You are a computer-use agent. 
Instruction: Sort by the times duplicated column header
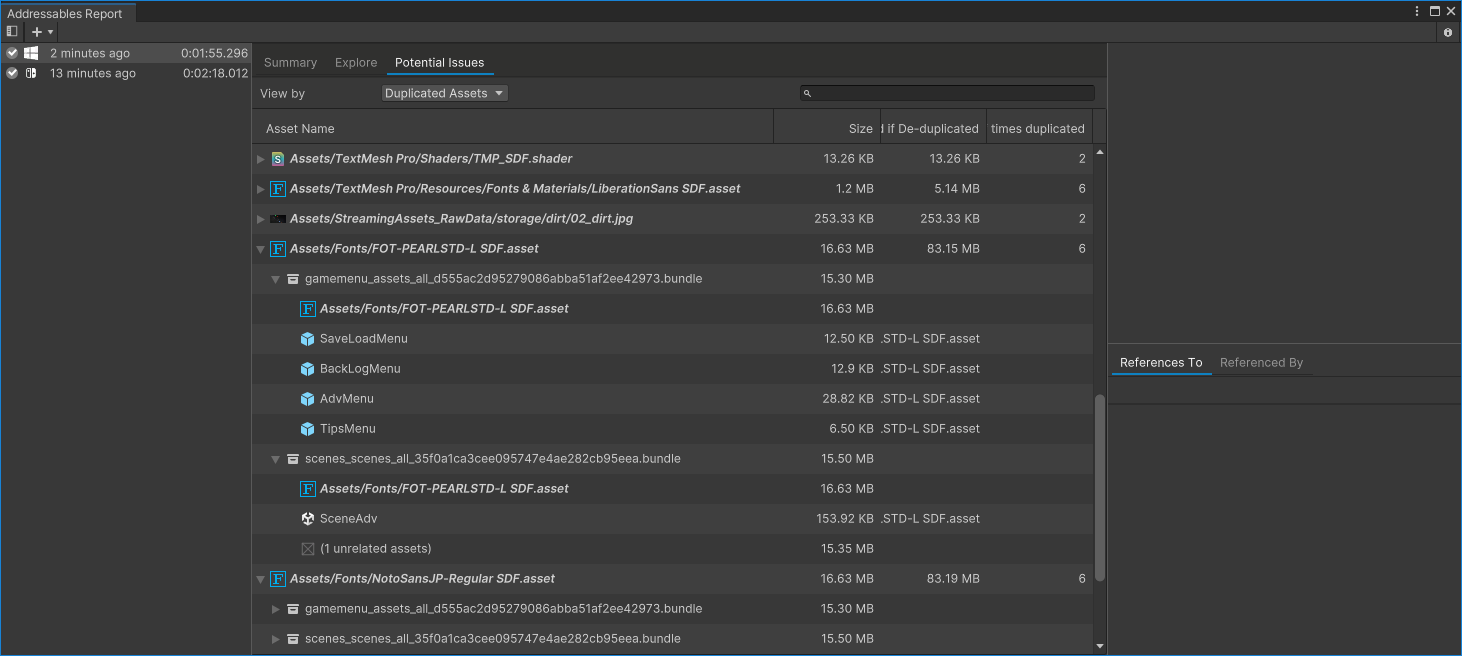tap(1037, 128)
